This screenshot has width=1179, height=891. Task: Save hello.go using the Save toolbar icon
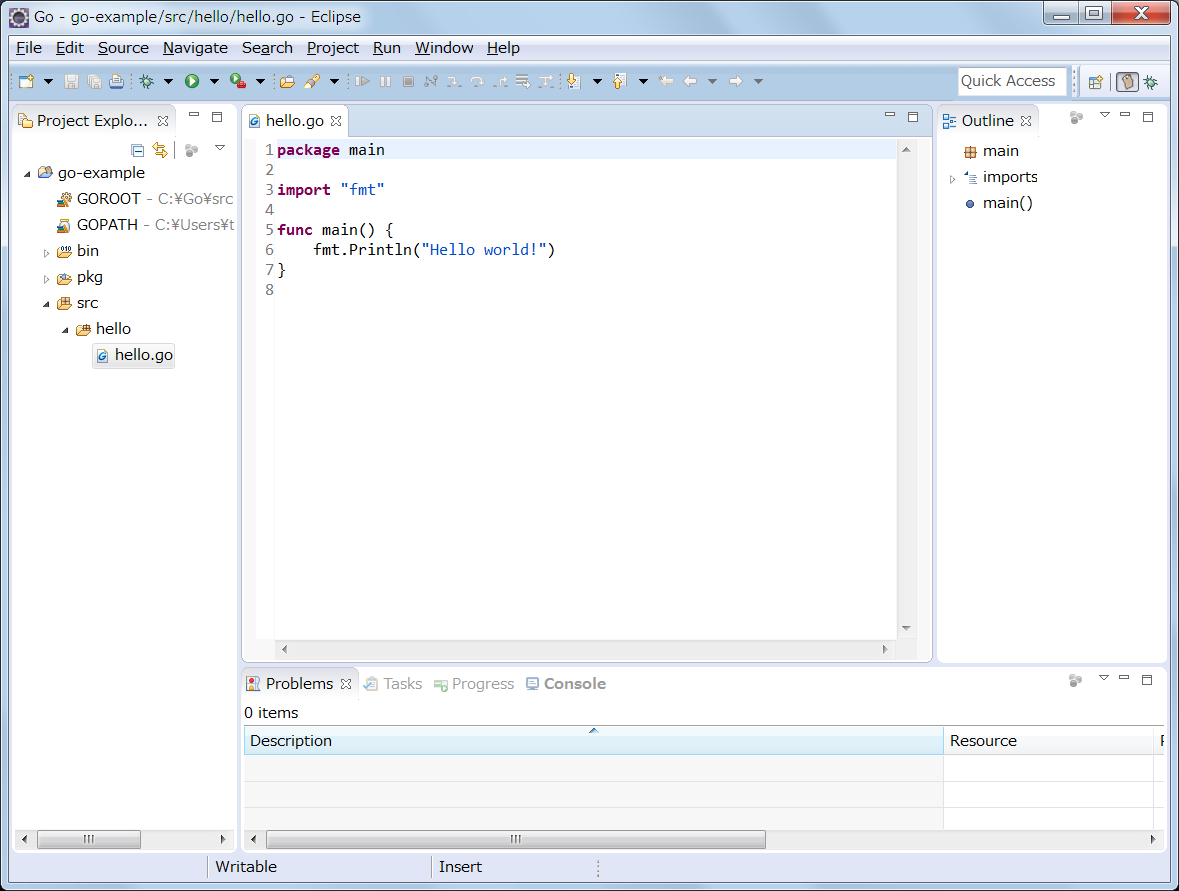click(x=71, y=80)
